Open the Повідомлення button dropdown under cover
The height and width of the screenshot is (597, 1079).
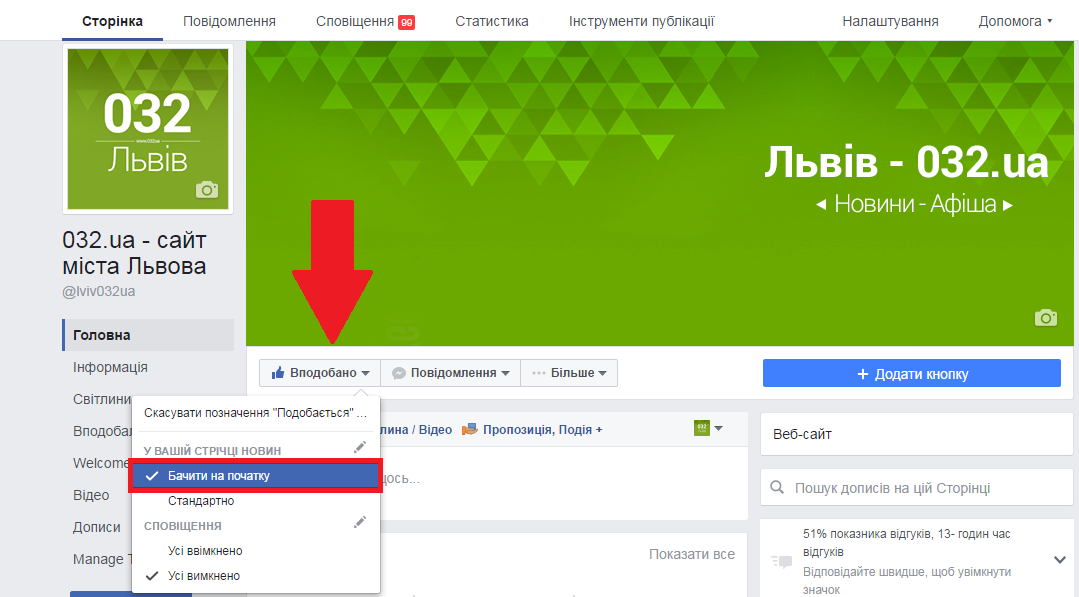(x=451, y=373)
